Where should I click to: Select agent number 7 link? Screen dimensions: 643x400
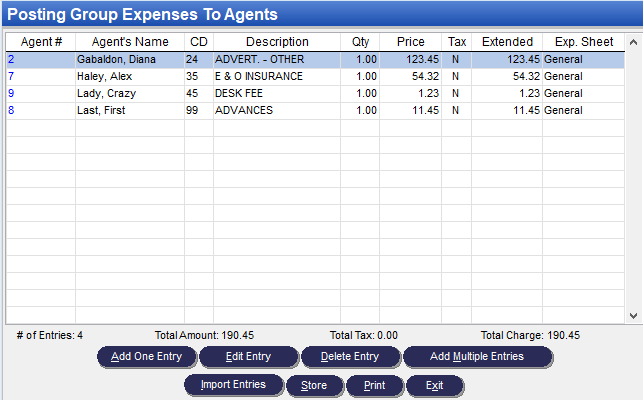pyautogui.click(x=11, y=76)
